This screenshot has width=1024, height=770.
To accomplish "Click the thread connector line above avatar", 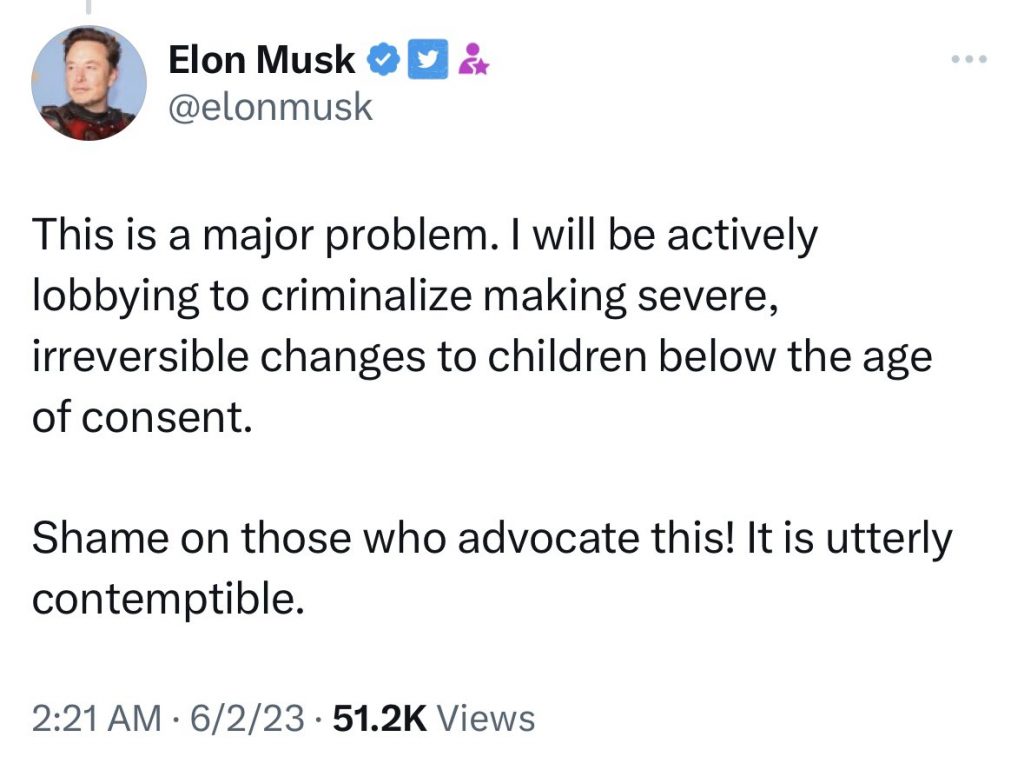I will click(86, 6).
